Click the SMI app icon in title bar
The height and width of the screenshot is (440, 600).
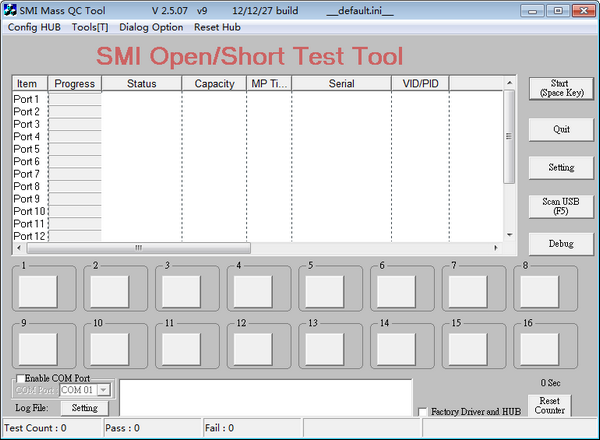click(x=10, y=9)
